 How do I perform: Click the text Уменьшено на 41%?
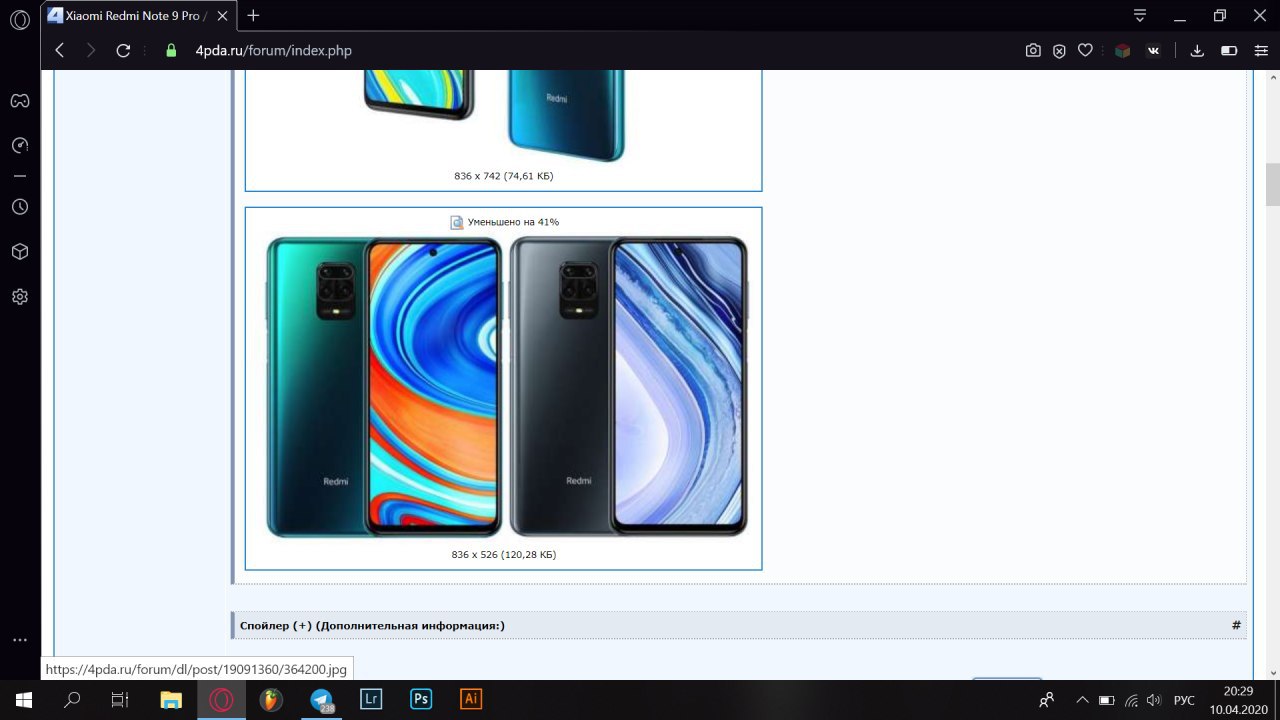513,222
